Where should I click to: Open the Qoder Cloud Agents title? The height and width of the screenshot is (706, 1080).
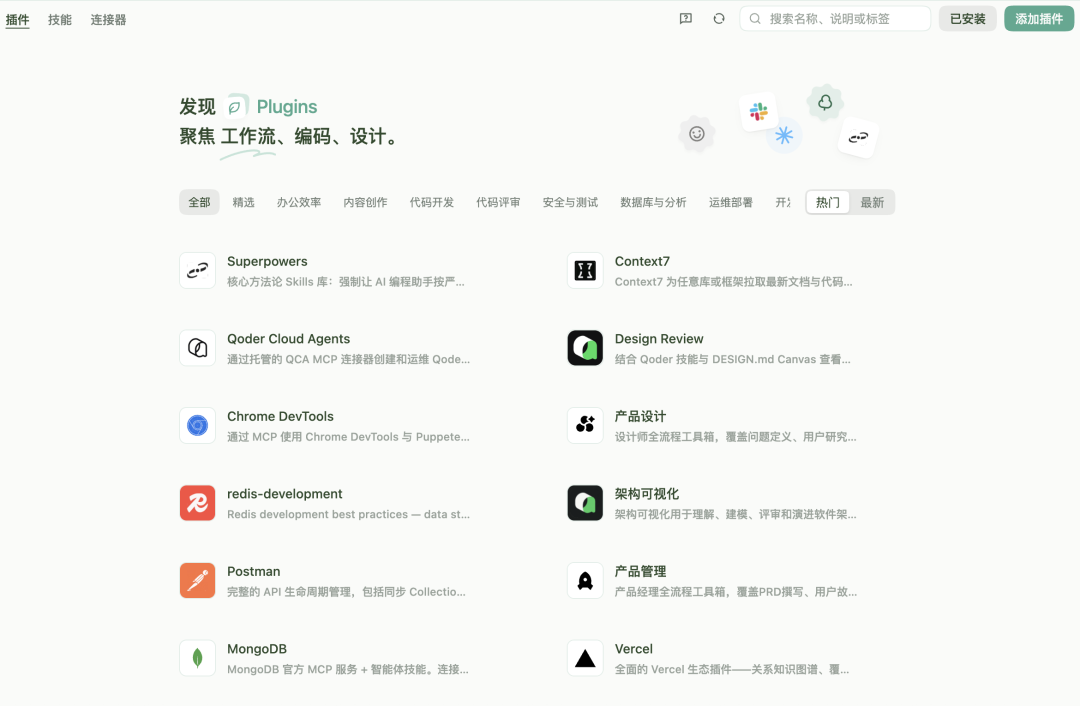[x=289, y=339]
